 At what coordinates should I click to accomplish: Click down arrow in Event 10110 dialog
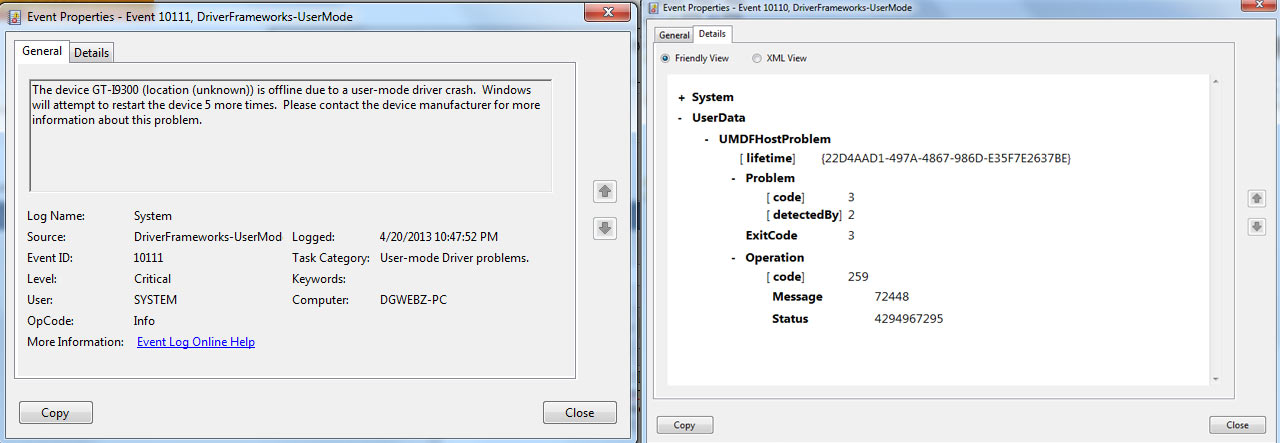1257,227
